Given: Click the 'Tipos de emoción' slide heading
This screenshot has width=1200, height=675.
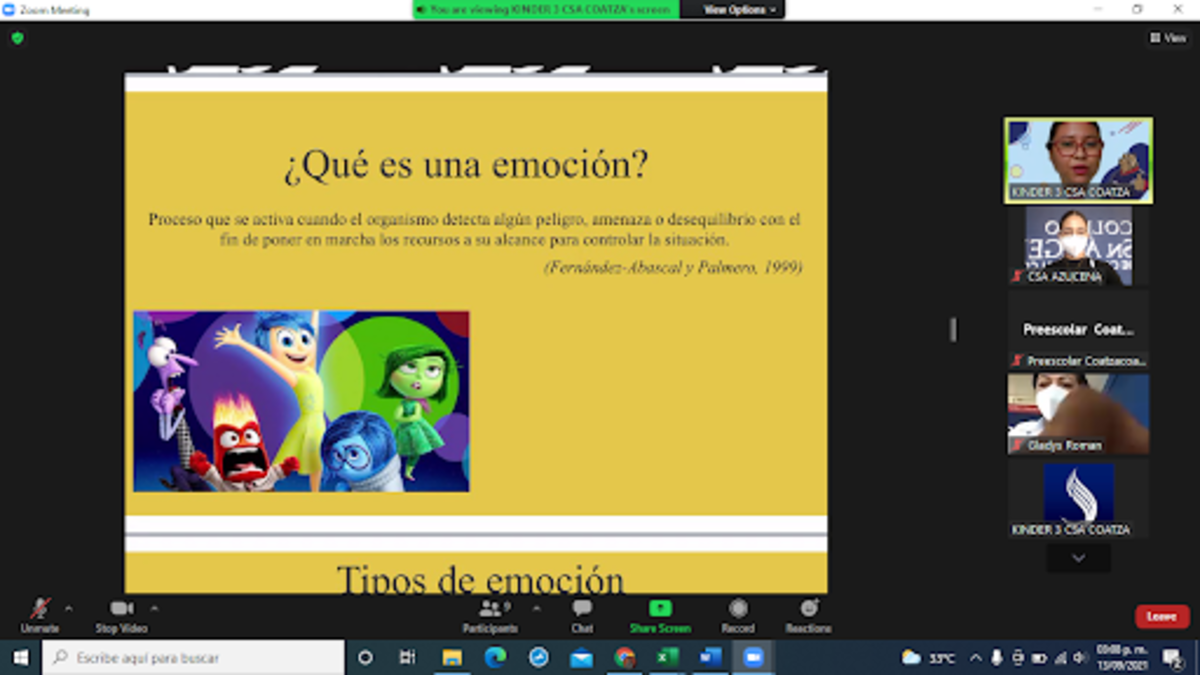Looking at the screenshot, I should (x=480, y=579).
